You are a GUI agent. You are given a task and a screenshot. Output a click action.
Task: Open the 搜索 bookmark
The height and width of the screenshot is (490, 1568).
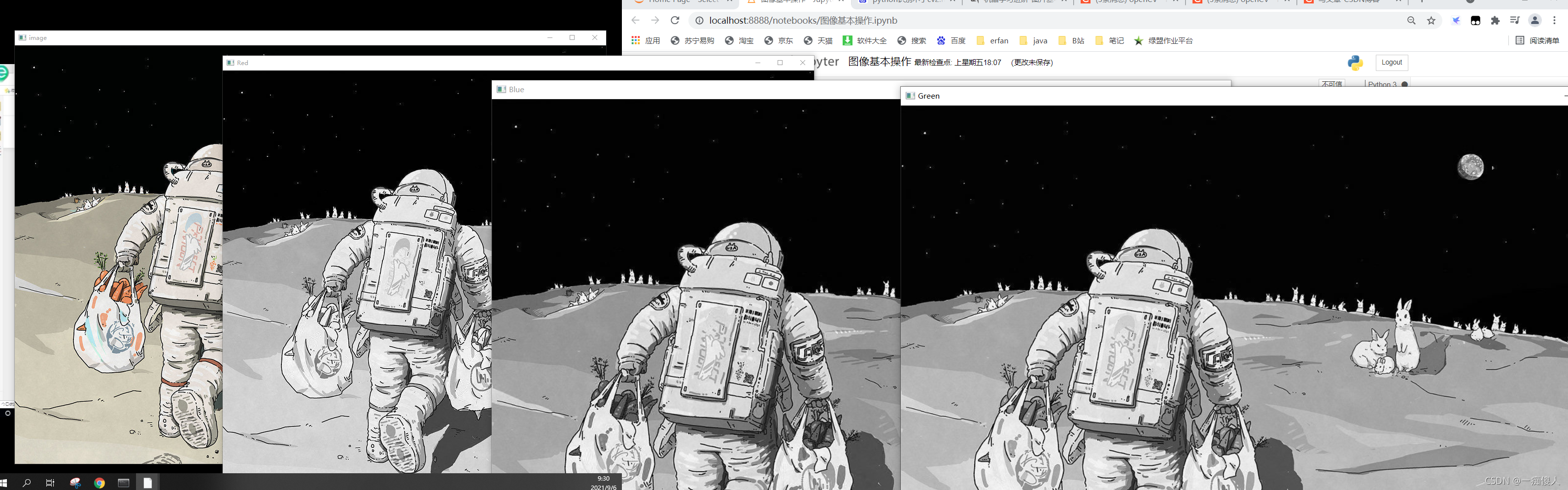pyautogui.click(x=912, y=41)
